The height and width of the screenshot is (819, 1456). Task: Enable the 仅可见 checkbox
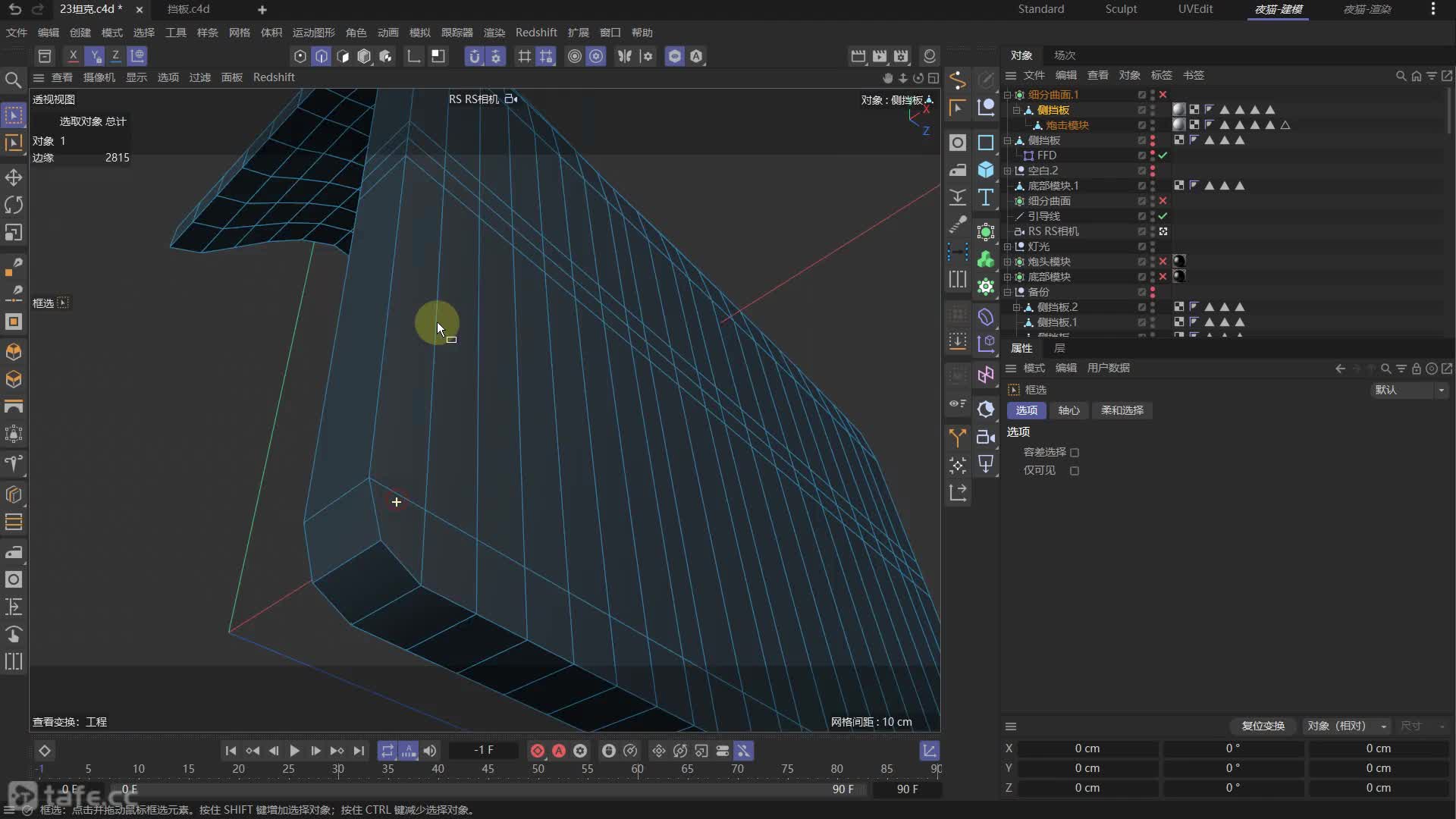[1075, 471]
